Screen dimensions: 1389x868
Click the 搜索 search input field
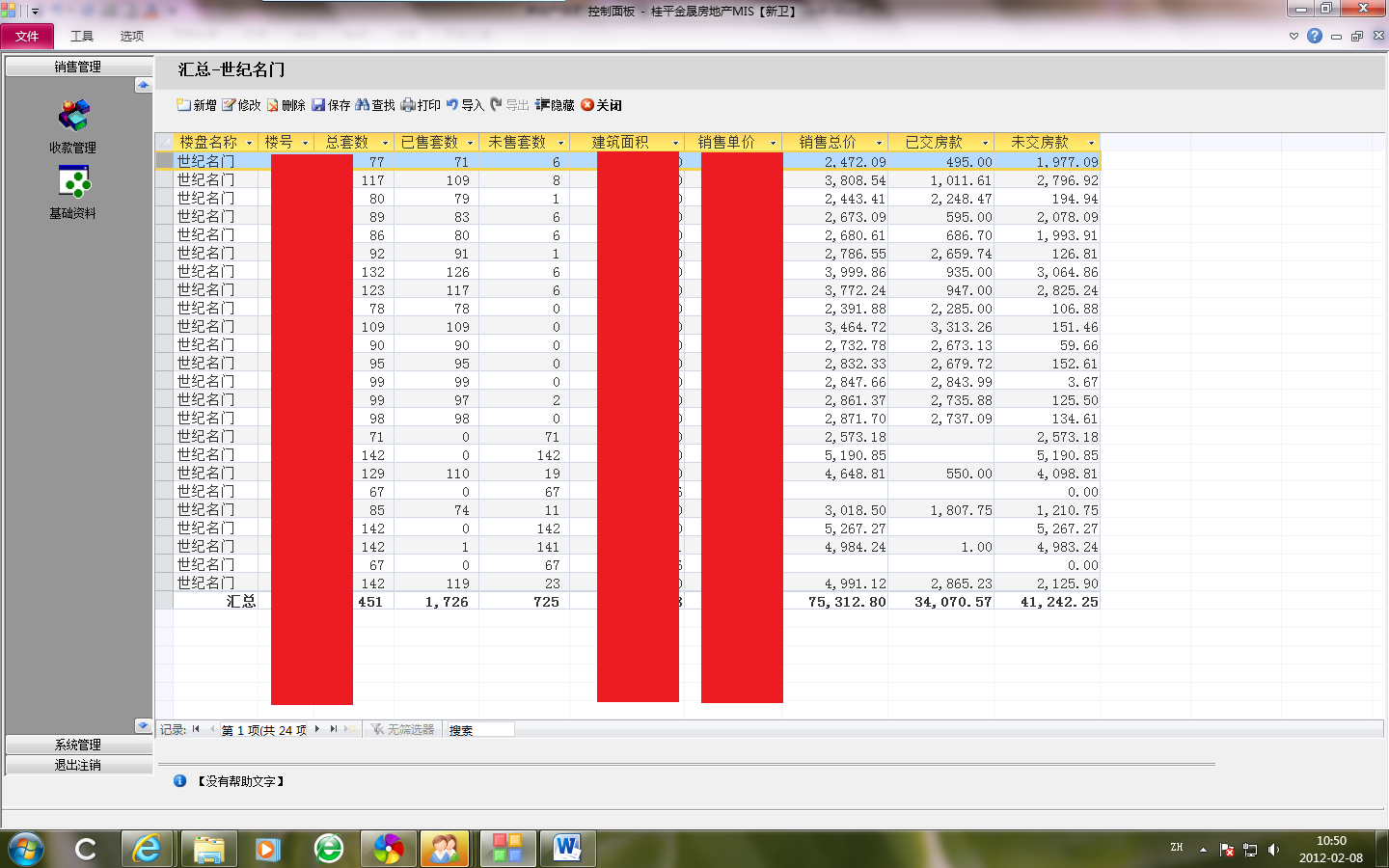[x=479, y=730]
